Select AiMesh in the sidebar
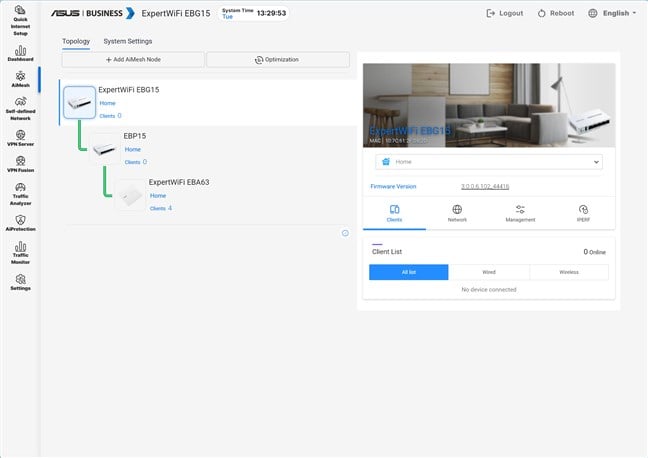 pyautogui.click(x=20, y=79)
